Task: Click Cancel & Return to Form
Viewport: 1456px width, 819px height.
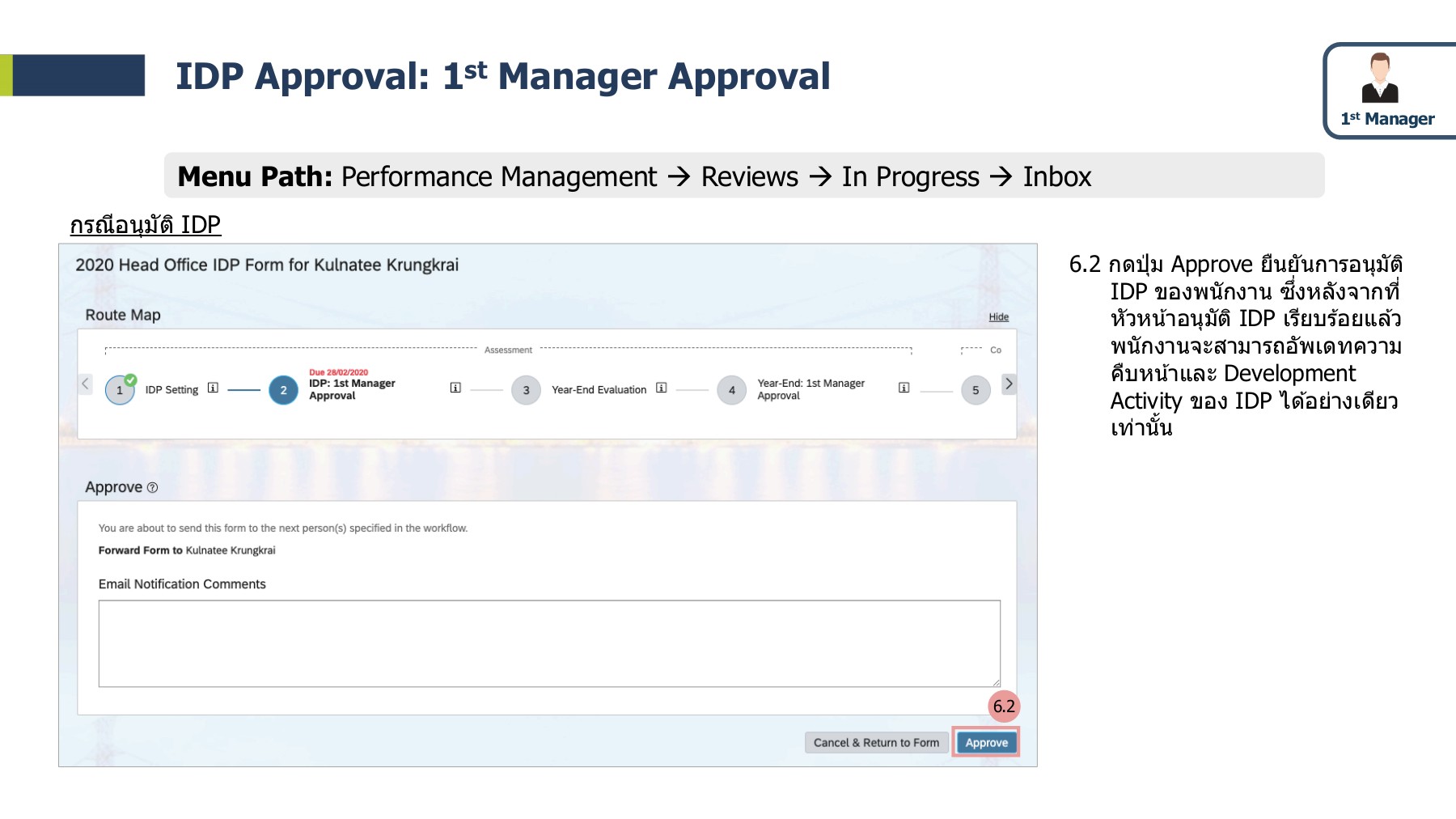Action: click(876, 742)
